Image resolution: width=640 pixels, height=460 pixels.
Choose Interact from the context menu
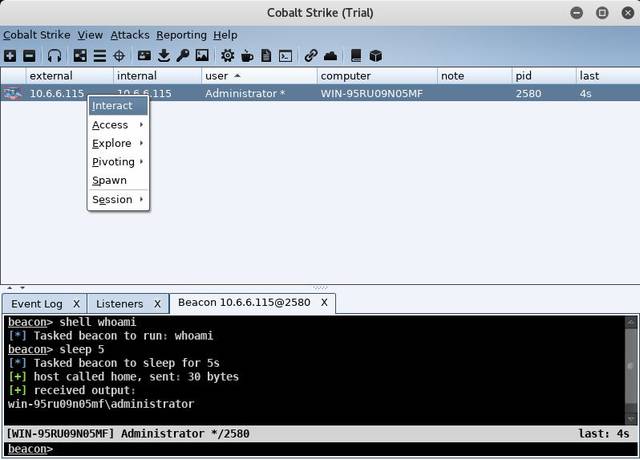[x=118, y=106]
